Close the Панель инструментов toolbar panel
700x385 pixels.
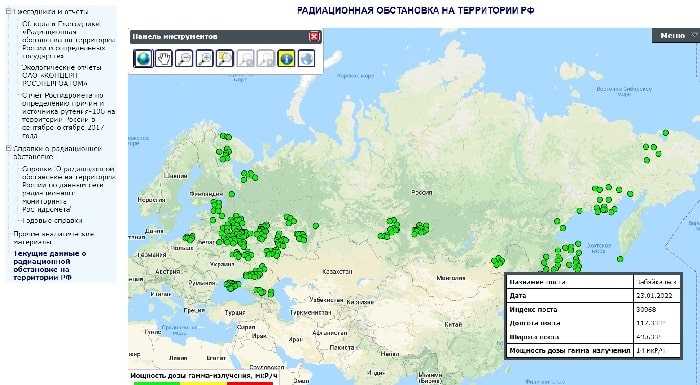click(x=314, y=37)
